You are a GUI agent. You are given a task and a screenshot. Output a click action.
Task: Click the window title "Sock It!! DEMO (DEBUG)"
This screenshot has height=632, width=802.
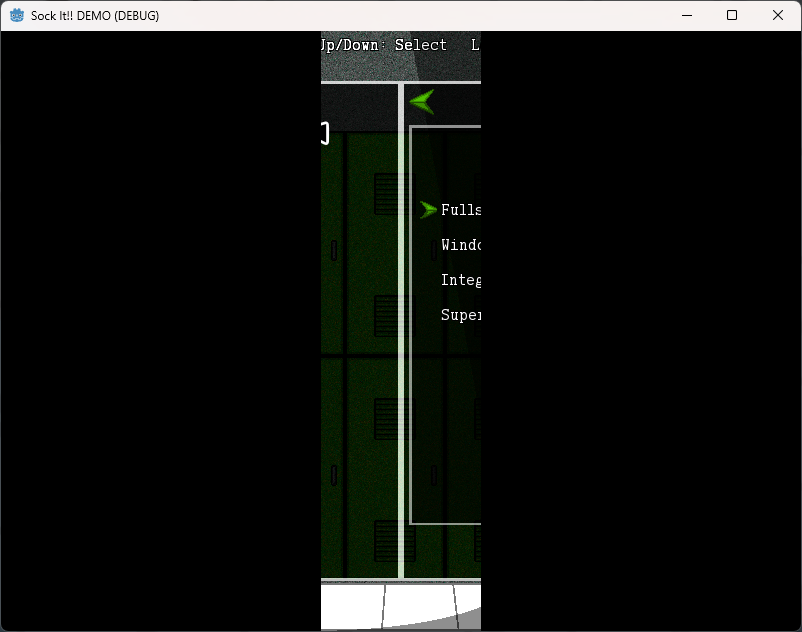[95, 16]
